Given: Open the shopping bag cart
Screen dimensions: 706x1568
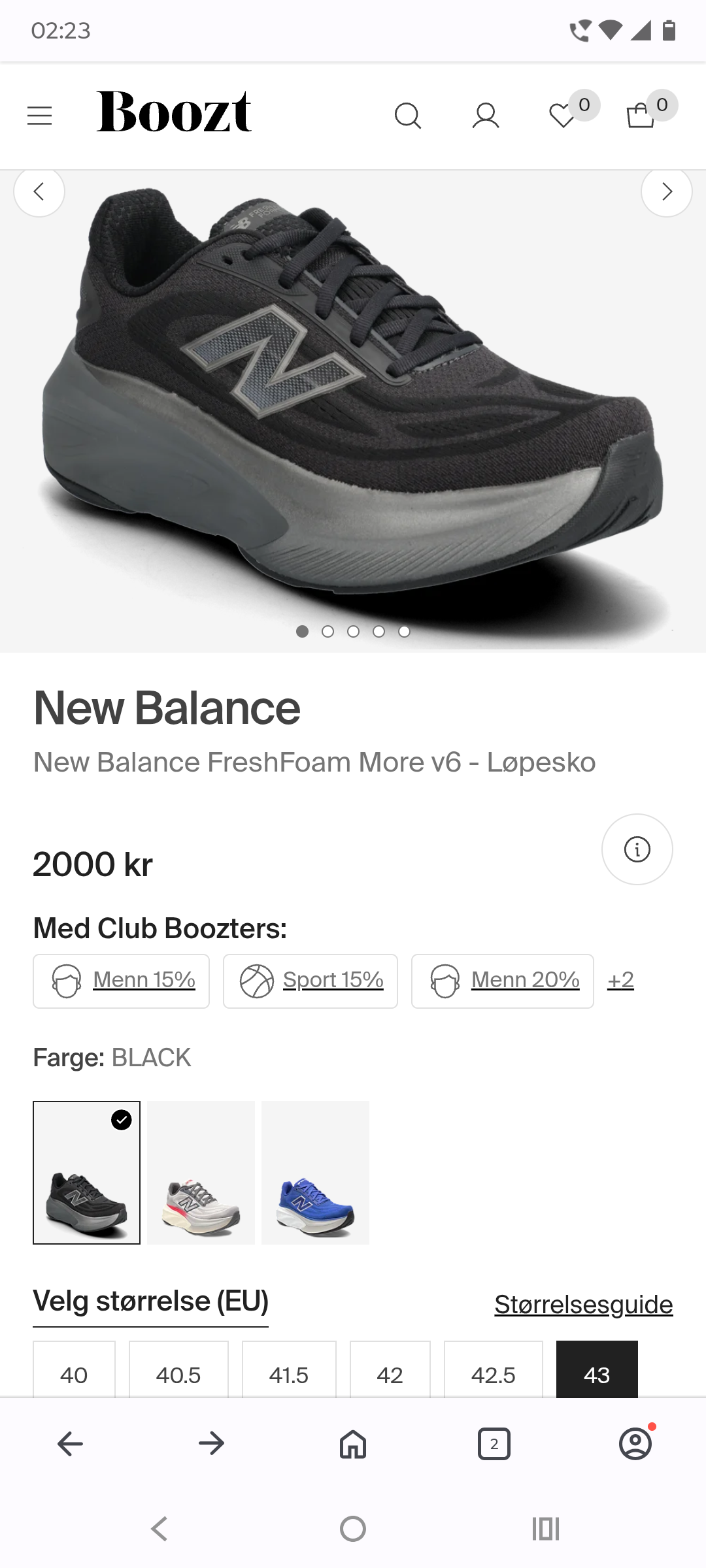Looking at the screenshot, I should [641, 116].
